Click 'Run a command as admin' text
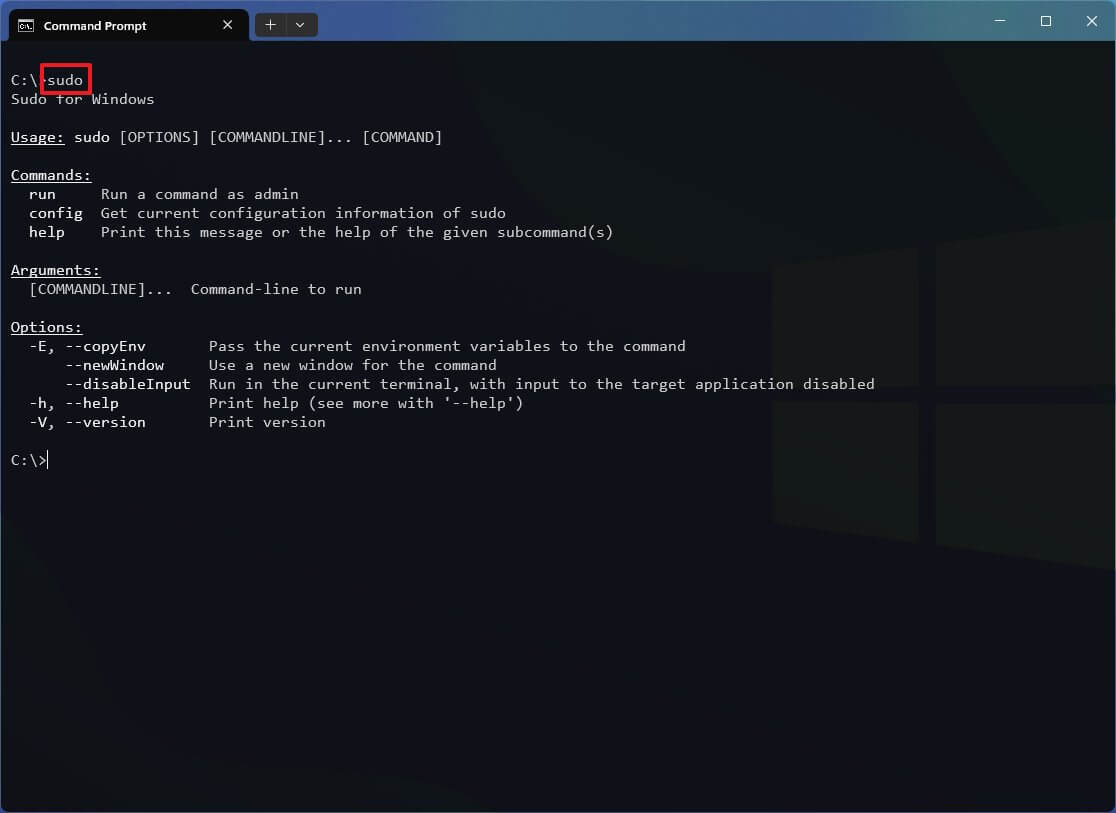The height and width of the screenshot is (813, 1116). 199,194
